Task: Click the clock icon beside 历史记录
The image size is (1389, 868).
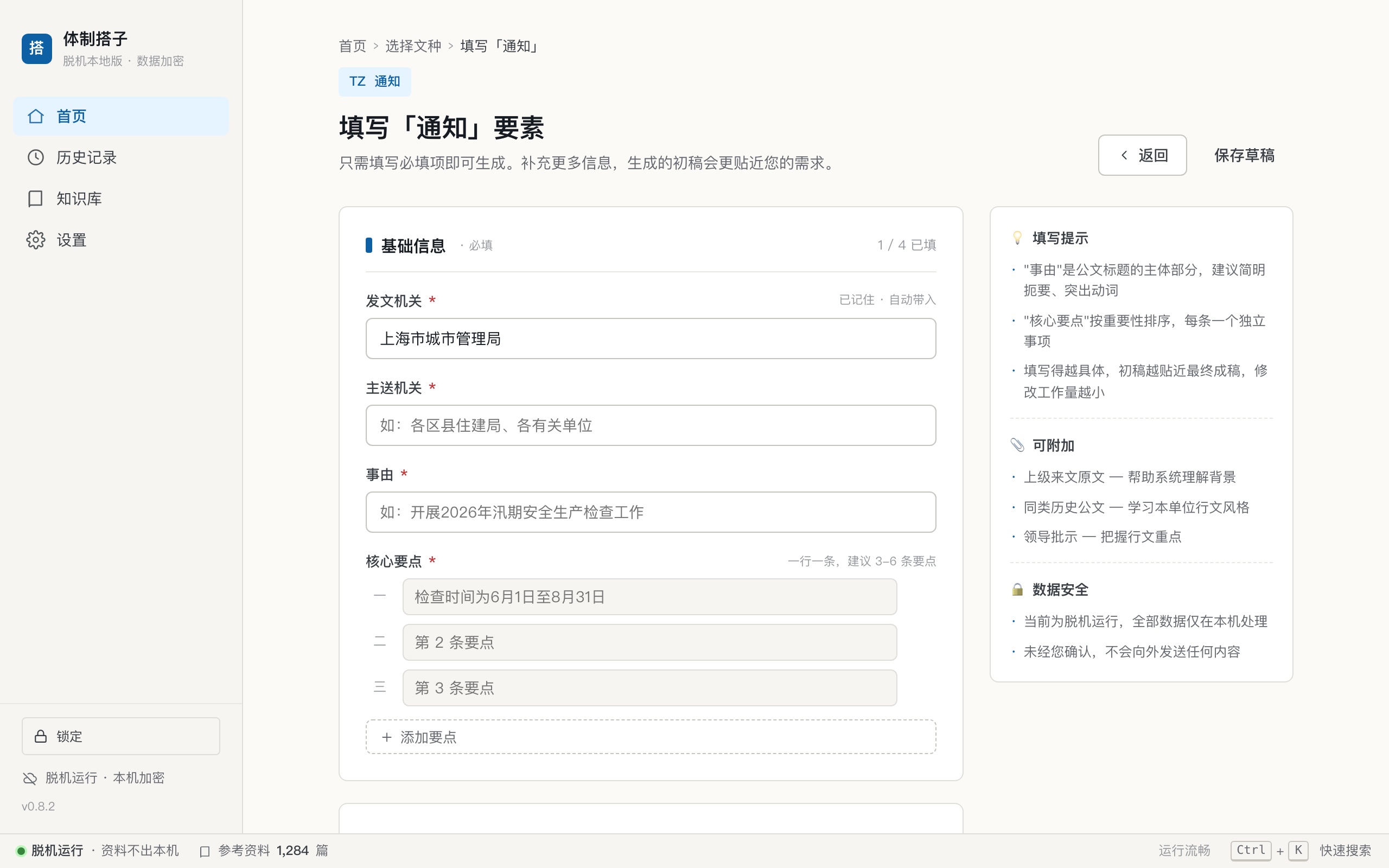Action: pos(36,157)
